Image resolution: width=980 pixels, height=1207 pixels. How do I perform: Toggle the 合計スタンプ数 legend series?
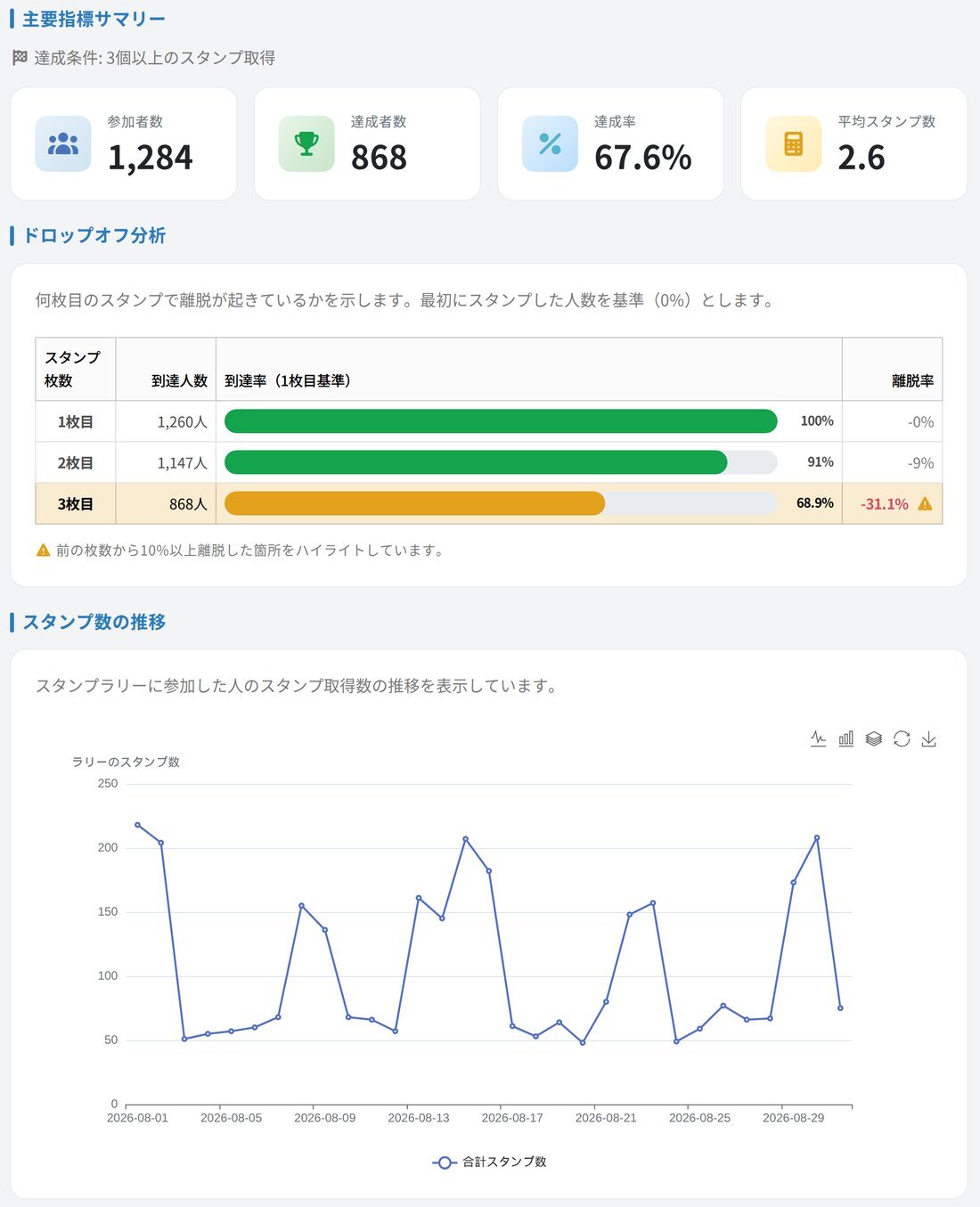(490, 1162)
